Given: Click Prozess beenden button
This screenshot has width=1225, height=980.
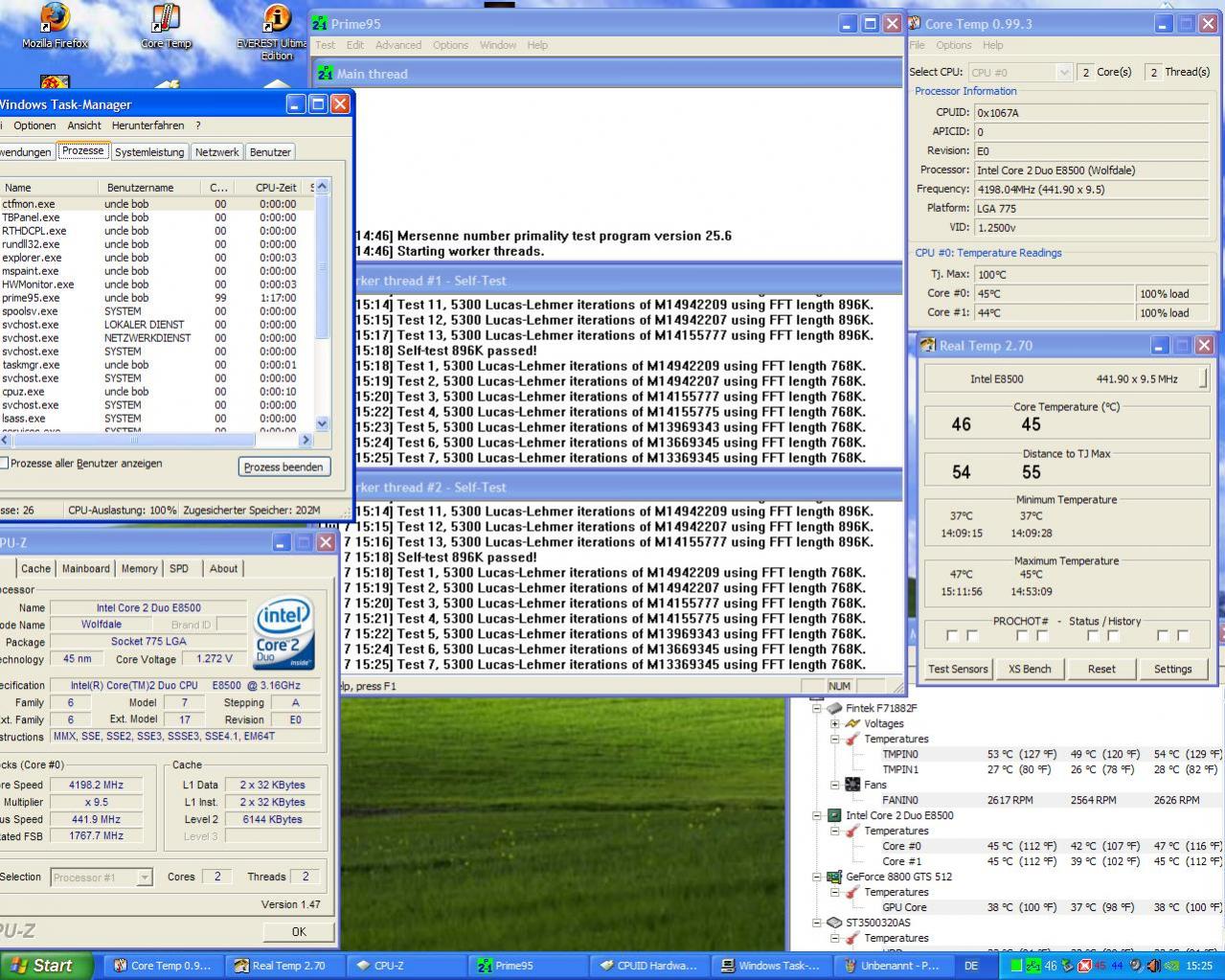Looking at the screenshot, I should coord(284,467).
